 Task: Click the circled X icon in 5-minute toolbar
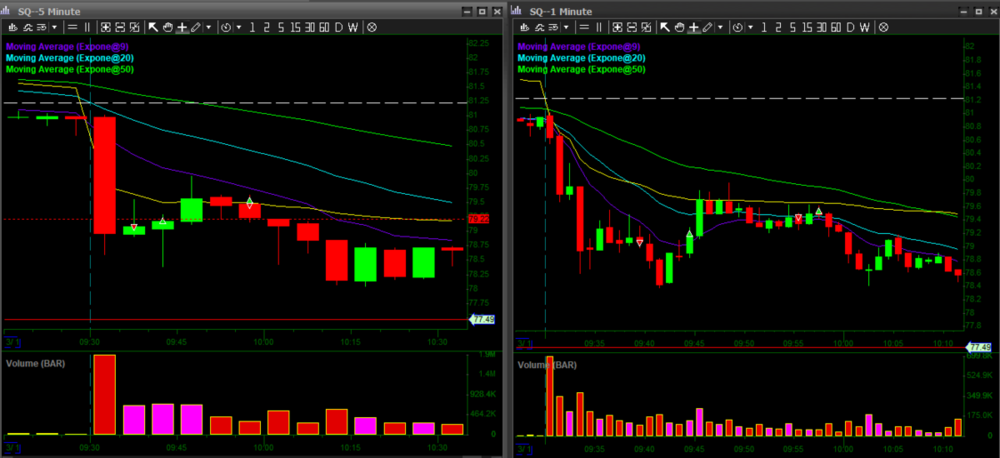[x=371, y=28]
